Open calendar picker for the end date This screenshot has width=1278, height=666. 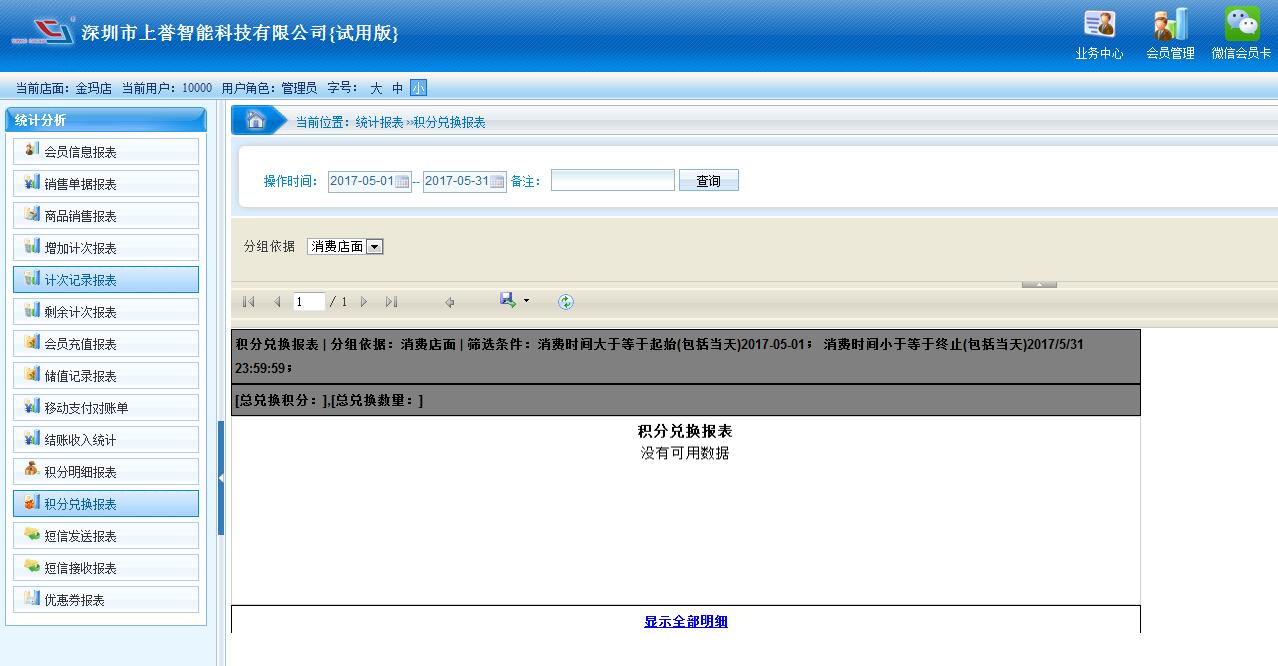coord(497,182)
